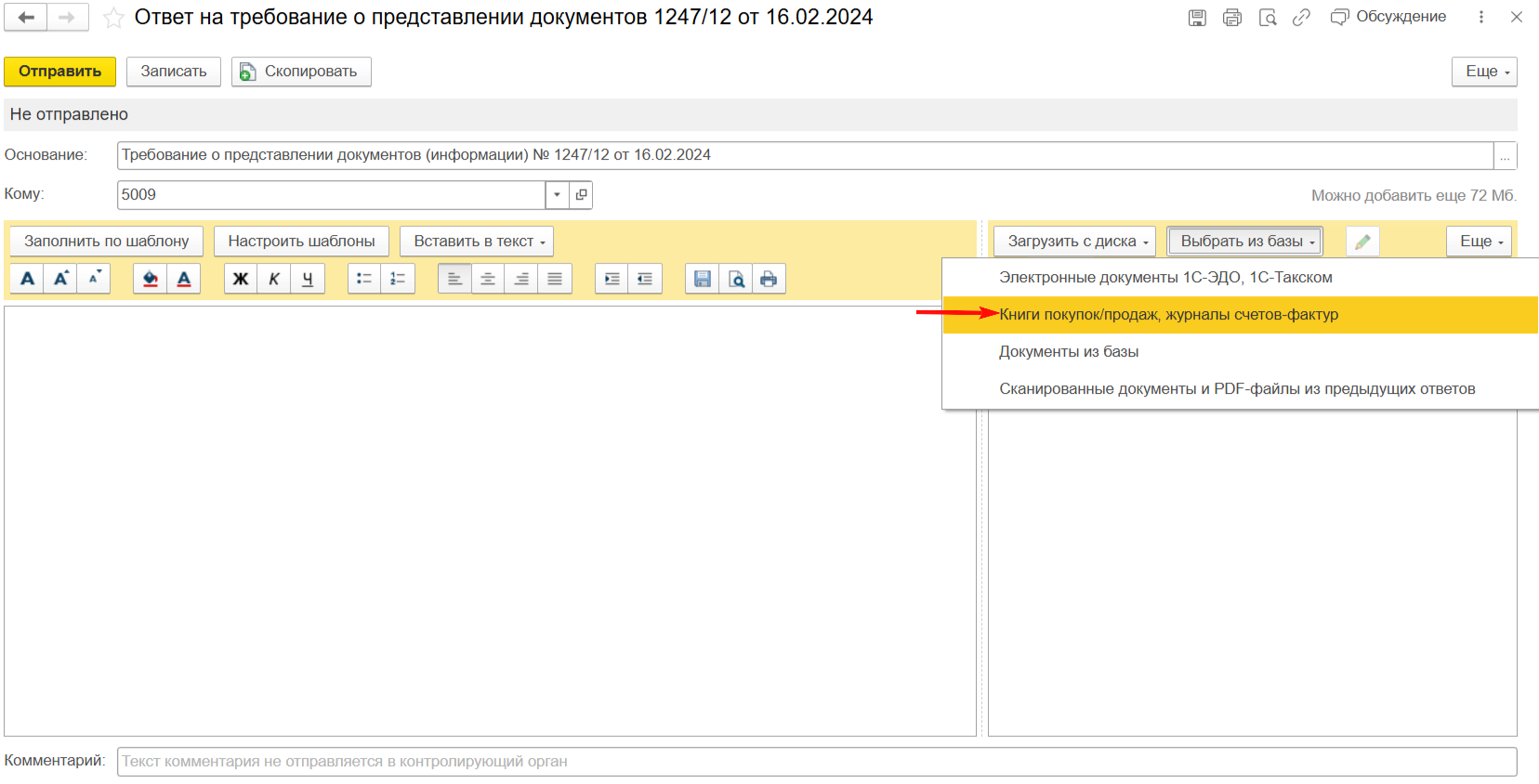Open the top Еще dropdown
The height and width of the screenshot is (784, 1539).
click(1484, 72)
